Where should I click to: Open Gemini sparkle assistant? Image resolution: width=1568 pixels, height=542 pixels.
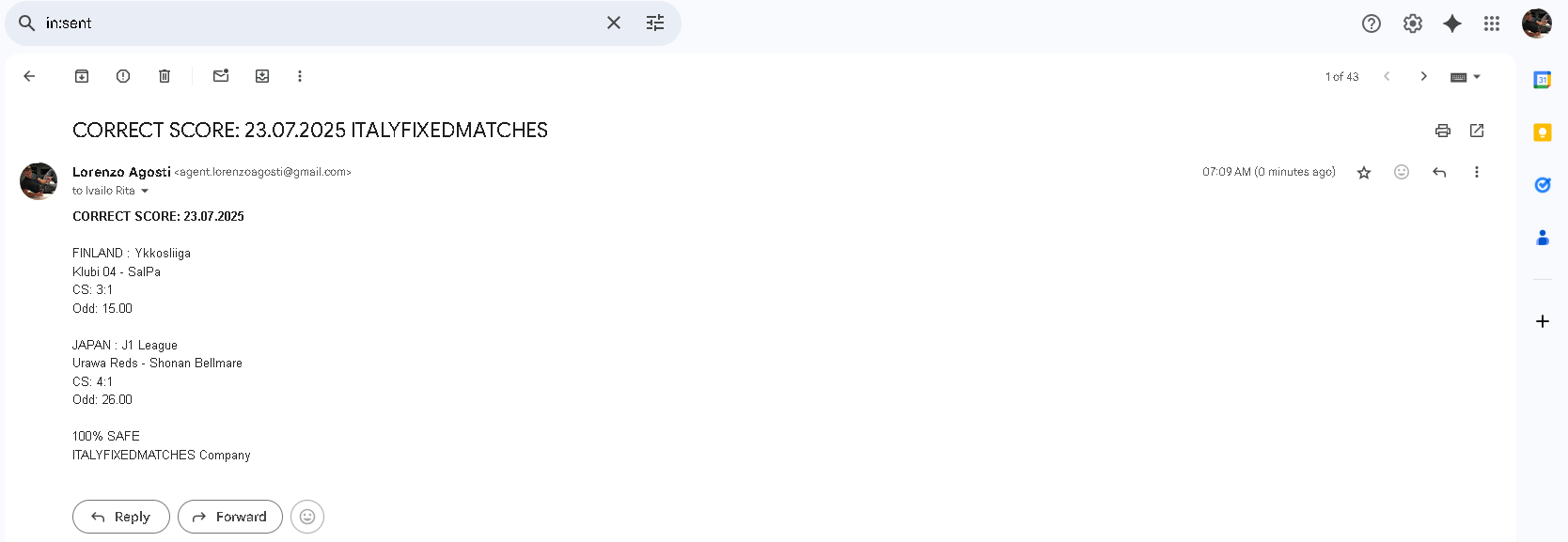1452,23
